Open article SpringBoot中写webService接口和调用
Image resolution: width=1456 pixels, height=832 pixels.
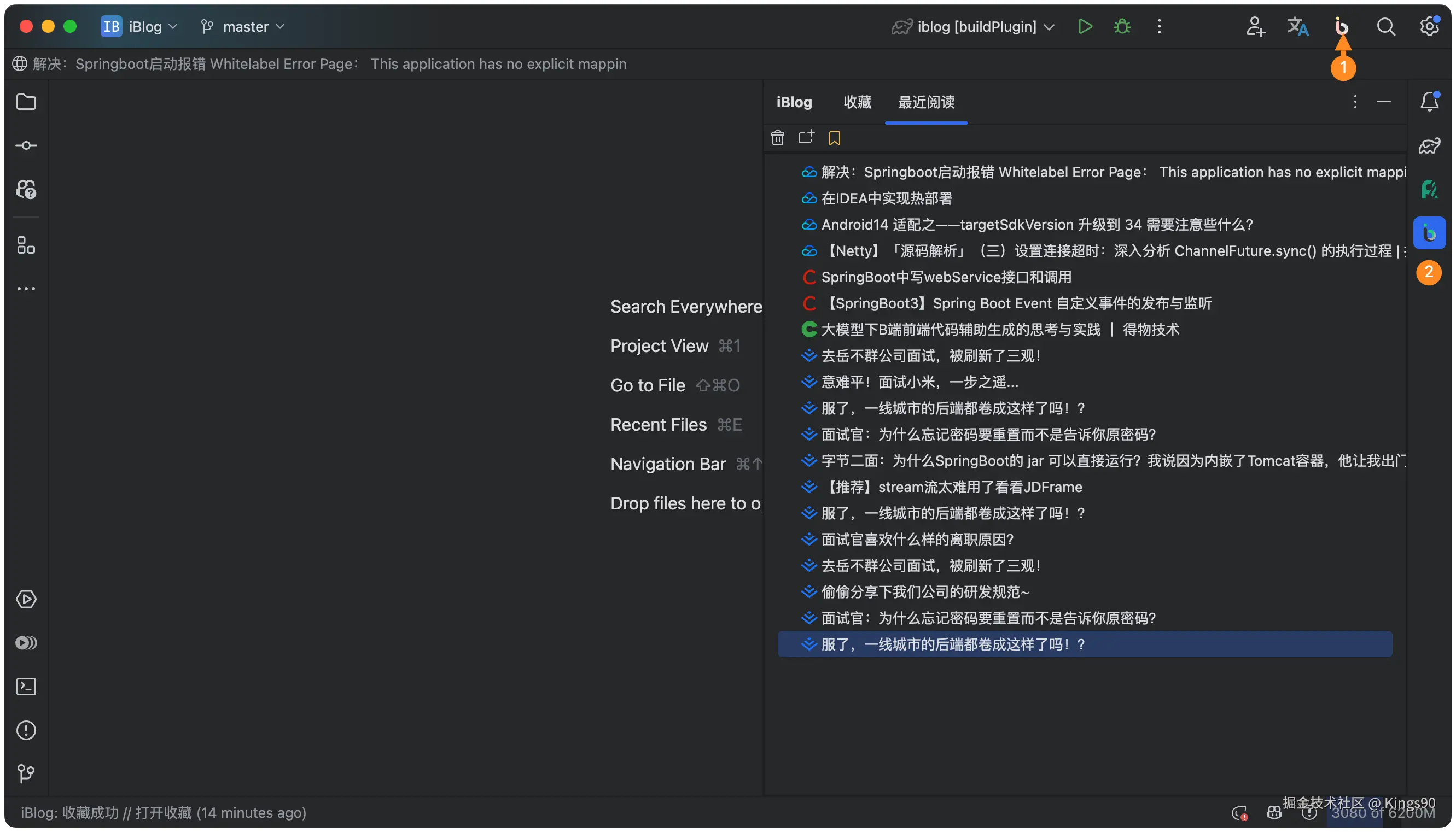click(x=946, y=277)
